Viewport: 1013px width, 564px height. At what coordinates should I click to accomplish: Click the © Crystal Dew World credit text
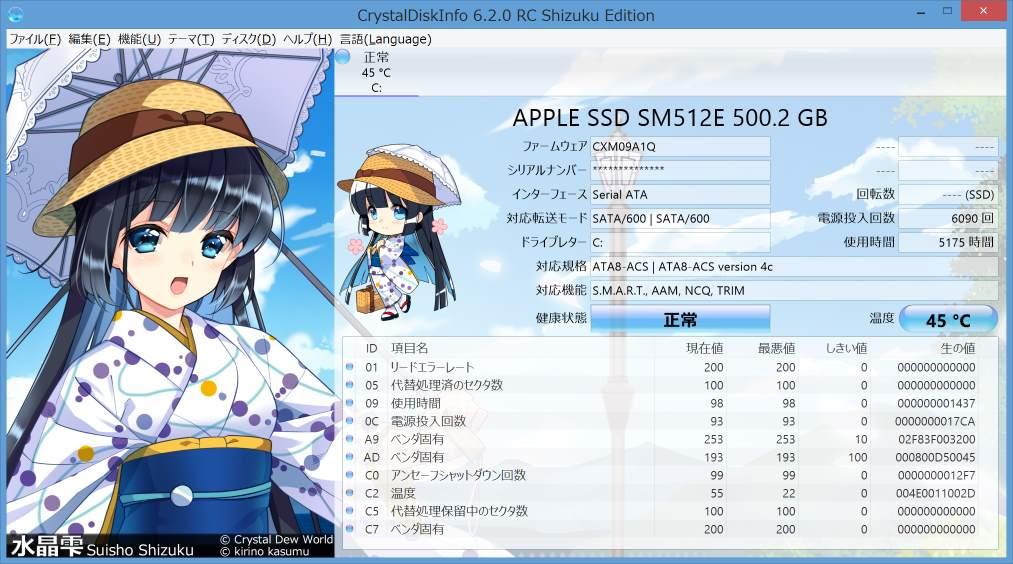click(x=276, y=539)
